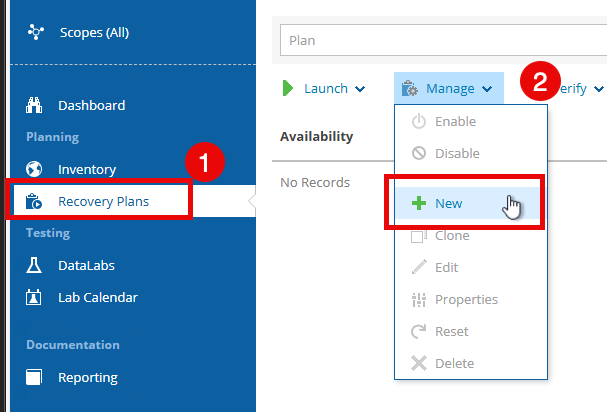Click the Inventory globe icon
The height and width of the screenshot is (412, 607).
[x=34, y=169]
